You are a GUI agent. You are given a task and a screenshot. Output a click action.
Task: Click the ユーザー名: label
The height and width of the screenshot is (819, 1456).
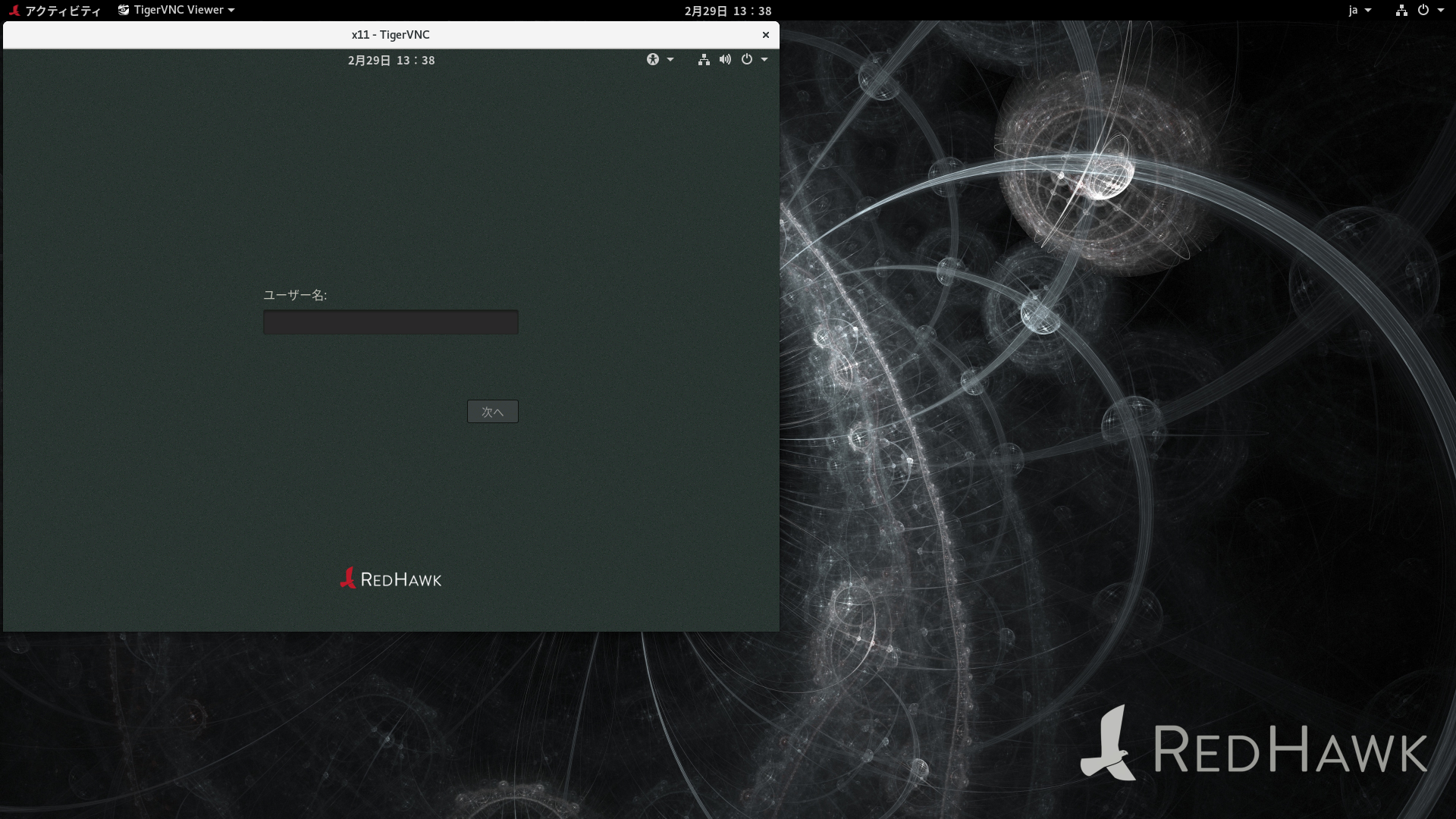coord(295,295)
